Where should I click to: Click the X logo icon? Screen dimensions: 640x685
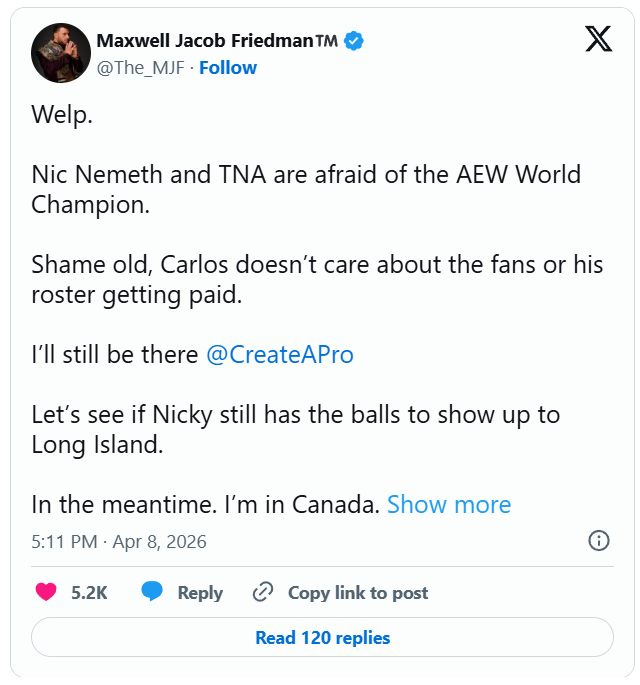pos(598,39)
